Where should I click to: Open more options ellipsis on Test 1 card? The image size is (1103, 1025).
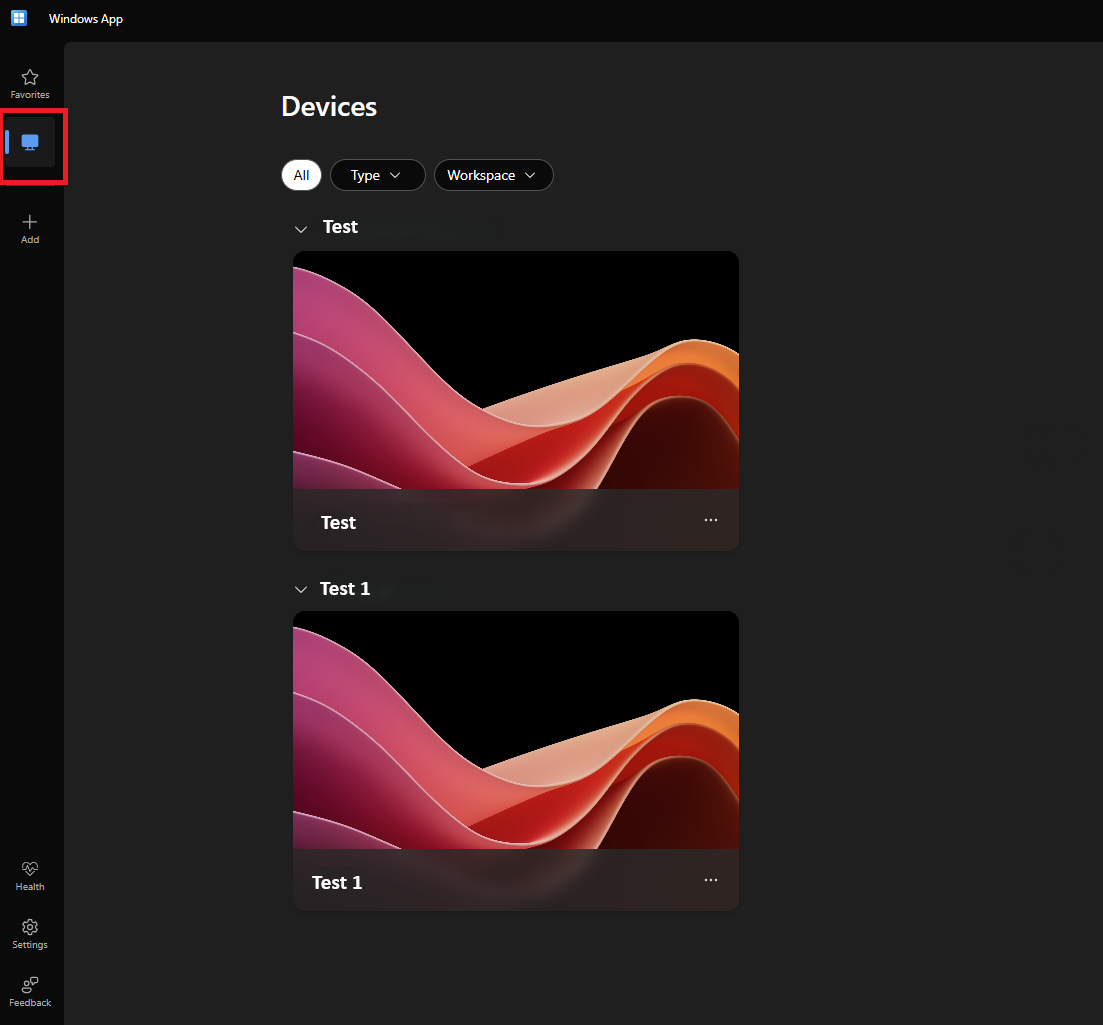point(711,880)
